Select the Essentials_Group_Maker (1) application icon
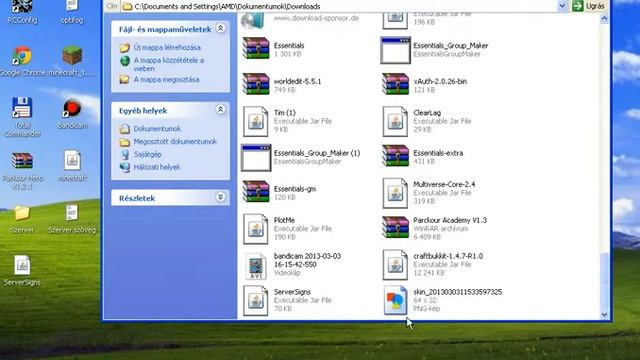This screenshot has height=360, width=640. pos(256,158)
